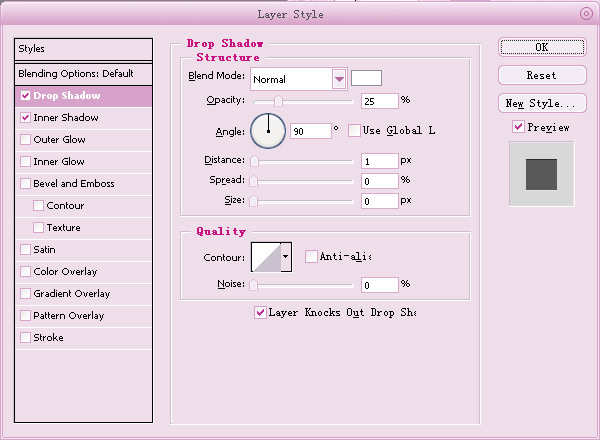600x440 pixels.
Task: Toggle the Preview checkbox
Action: point(518,127)
